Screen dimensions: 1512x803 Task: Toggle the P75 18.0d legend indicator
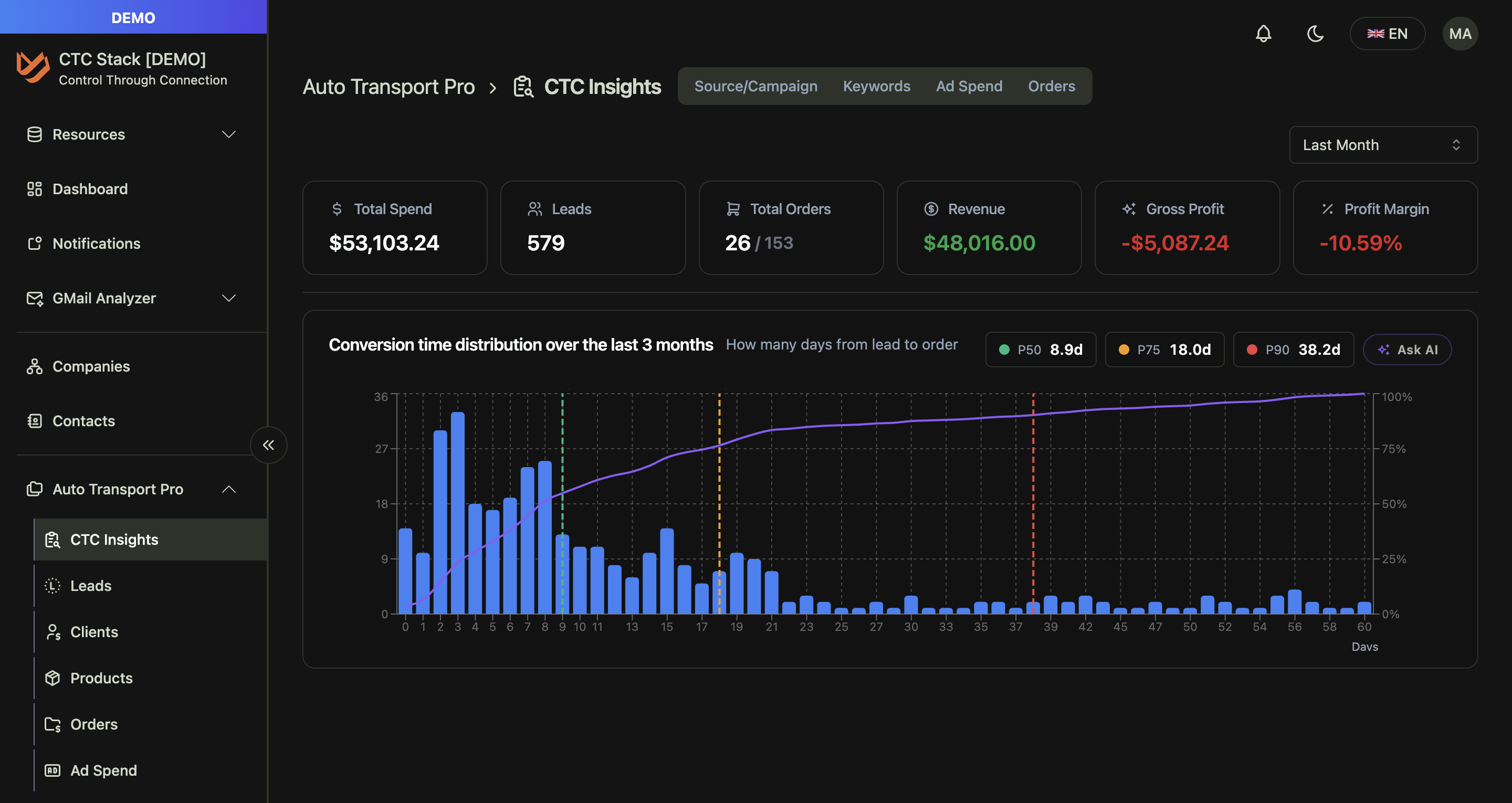1164,349
